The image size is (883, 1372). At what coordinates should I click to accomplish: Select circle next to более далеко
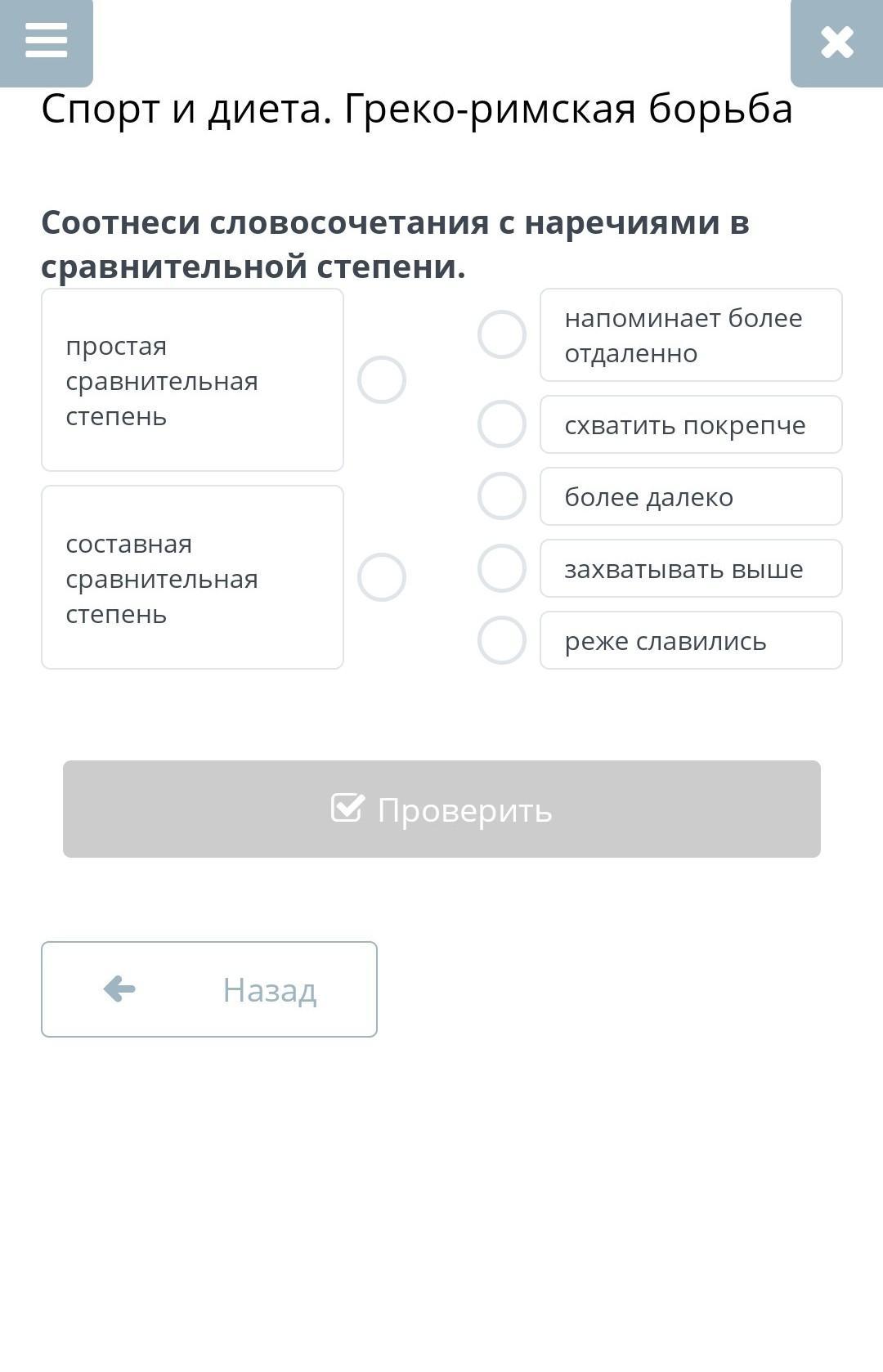pyautogui.click(x=502, y=496)
